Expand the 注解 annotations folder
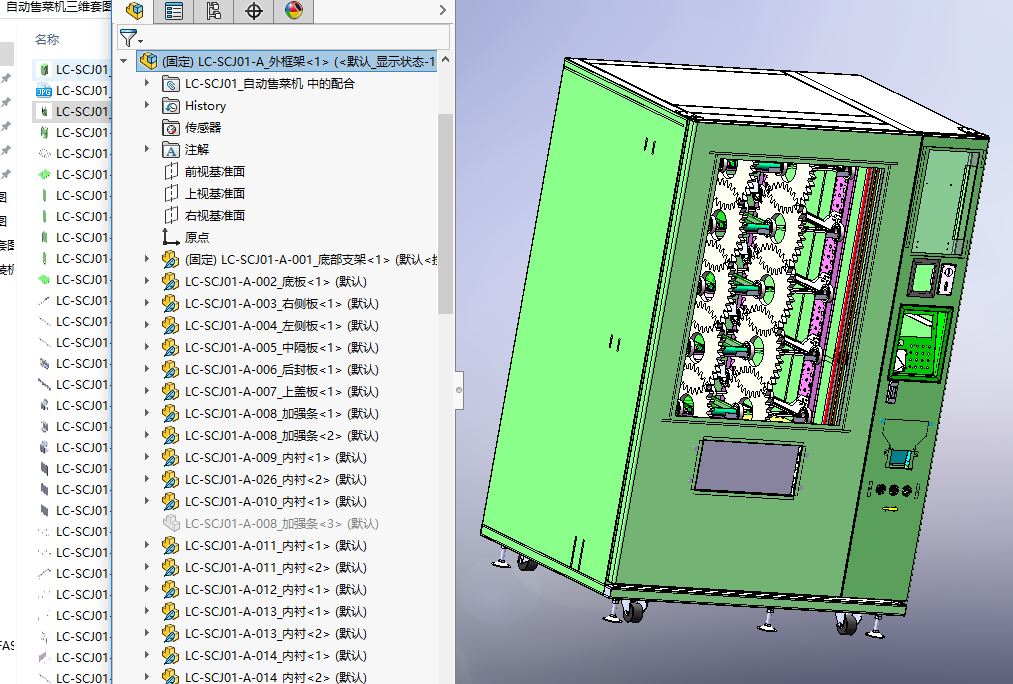This screenshot has width=1013, height=684. (147, 149)
